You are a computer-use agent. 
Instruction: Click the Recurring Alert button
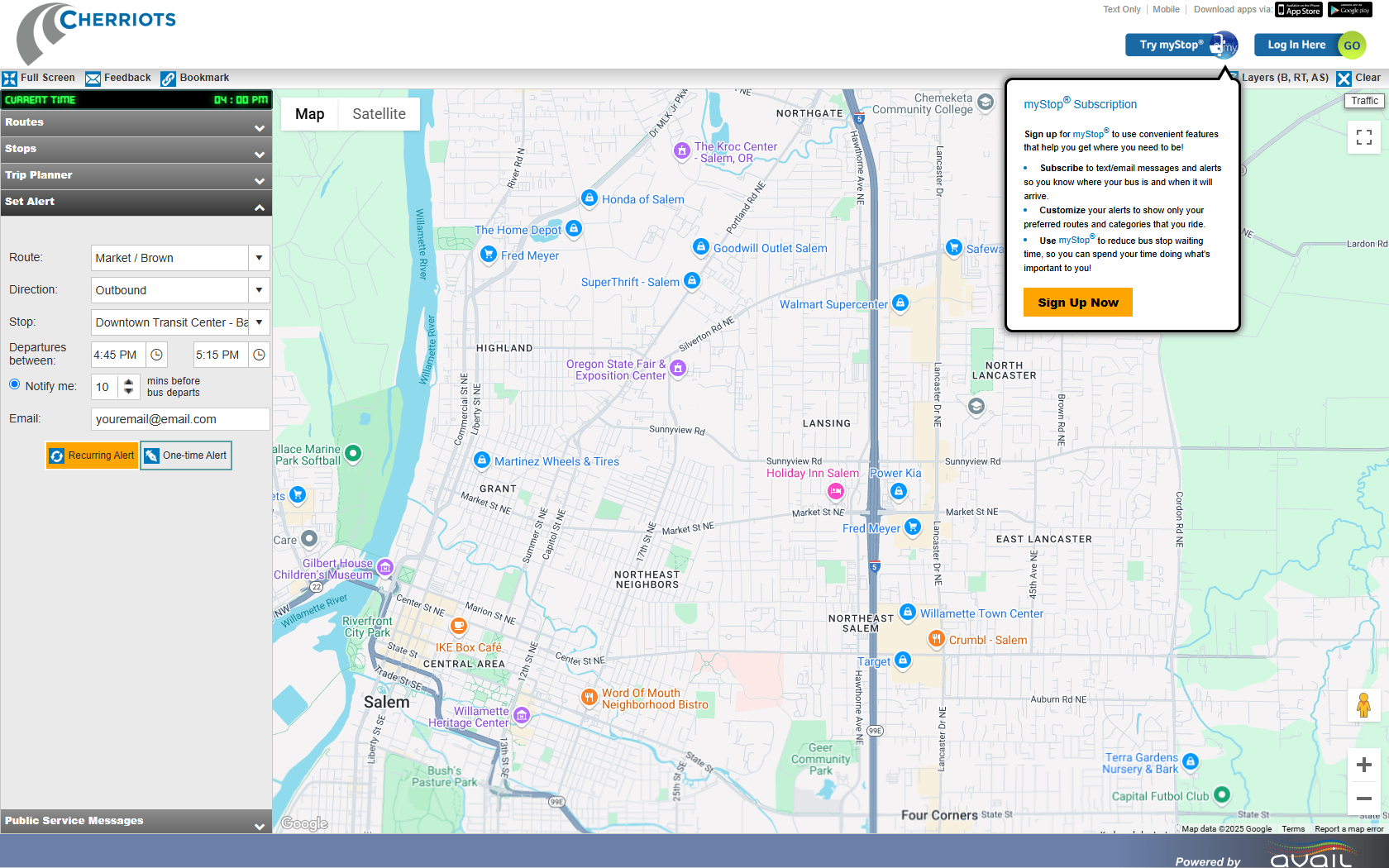click(93, 455)
